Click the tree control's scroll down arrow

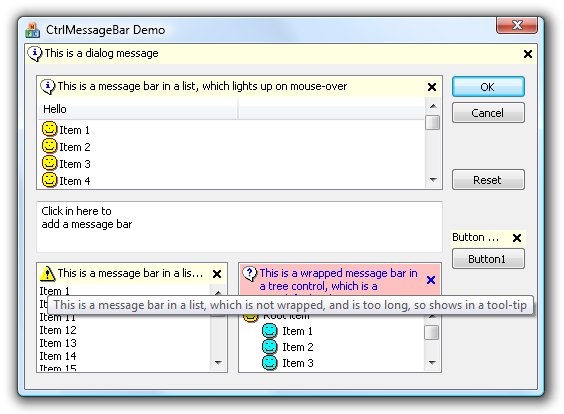tap(432, 363)
